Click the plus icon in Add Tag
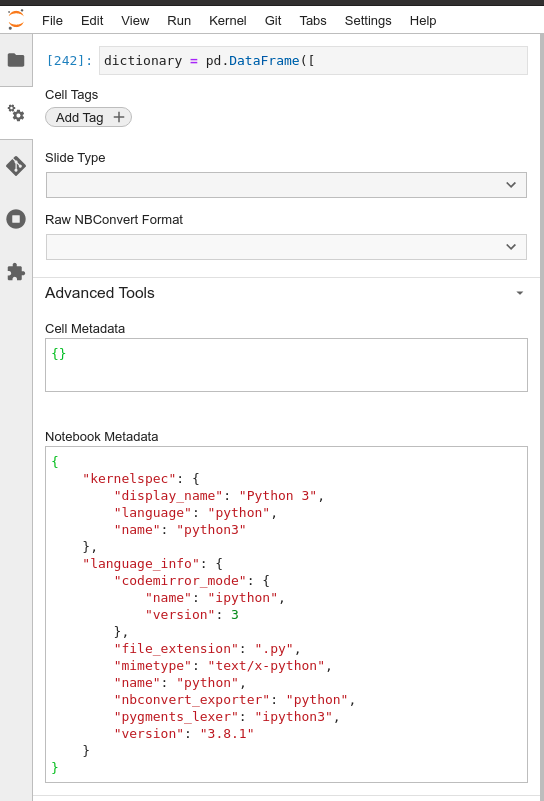Screen dimensions: 544x801 (119, 117)
